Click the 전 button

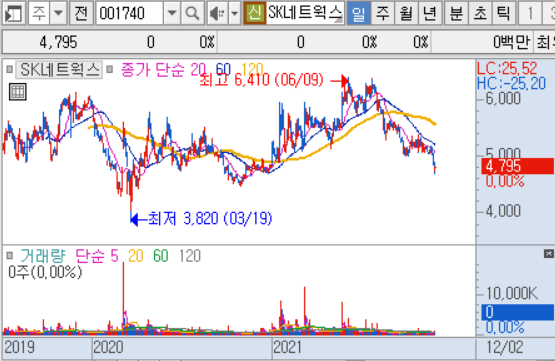coord(81,13)
